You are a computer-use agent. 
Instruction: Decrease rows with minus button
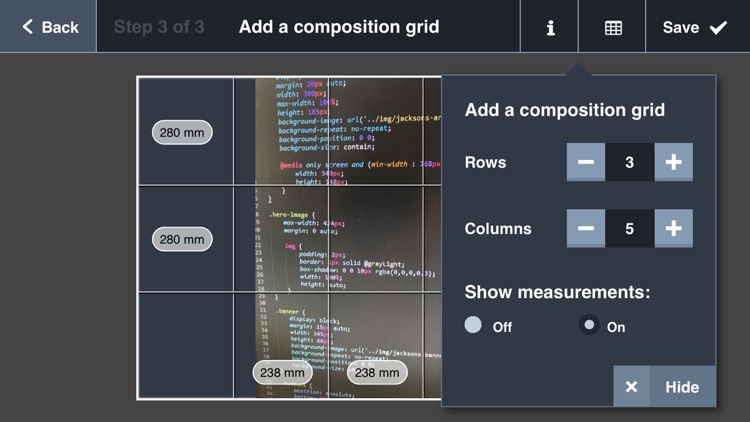(586, 162)
